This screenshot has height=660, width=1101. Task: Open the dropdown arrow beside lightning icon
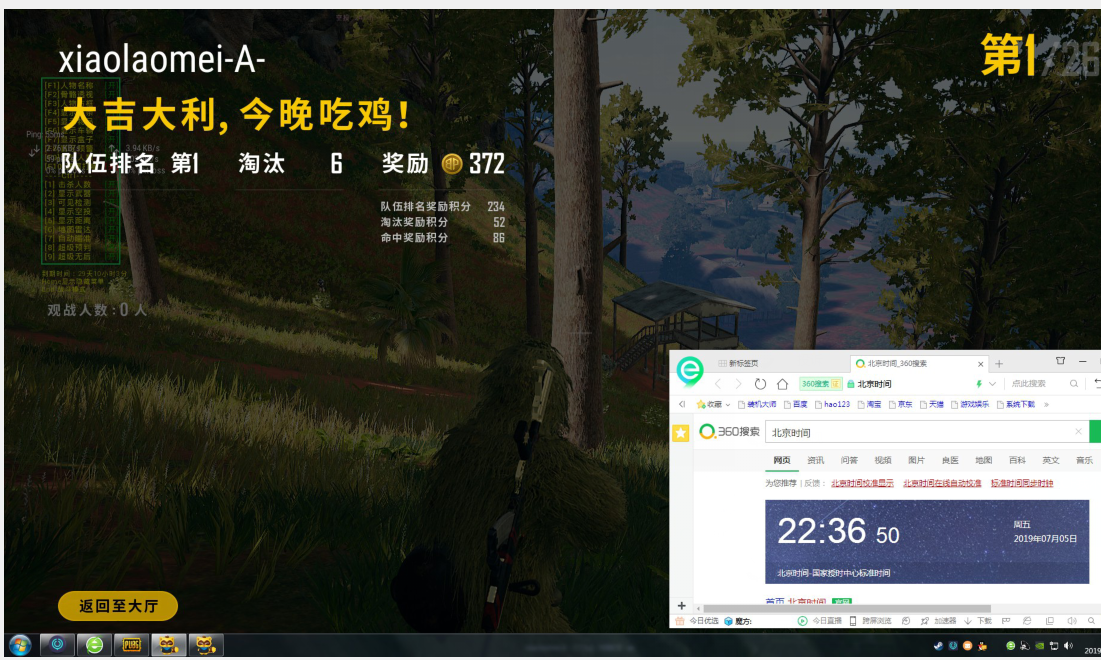pos(992,384)
